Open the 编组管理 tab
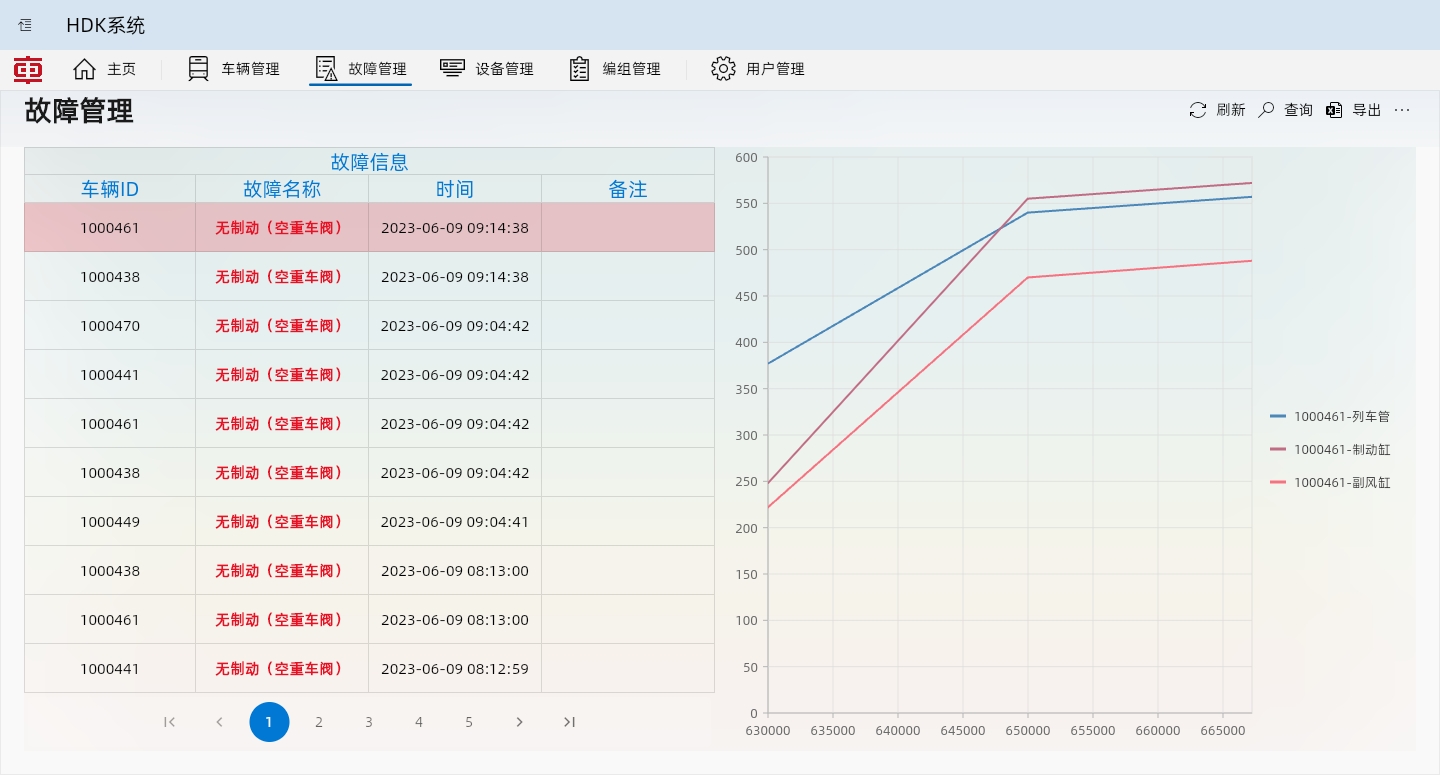Screen dimensions: 1440x775 coord(614,69)
